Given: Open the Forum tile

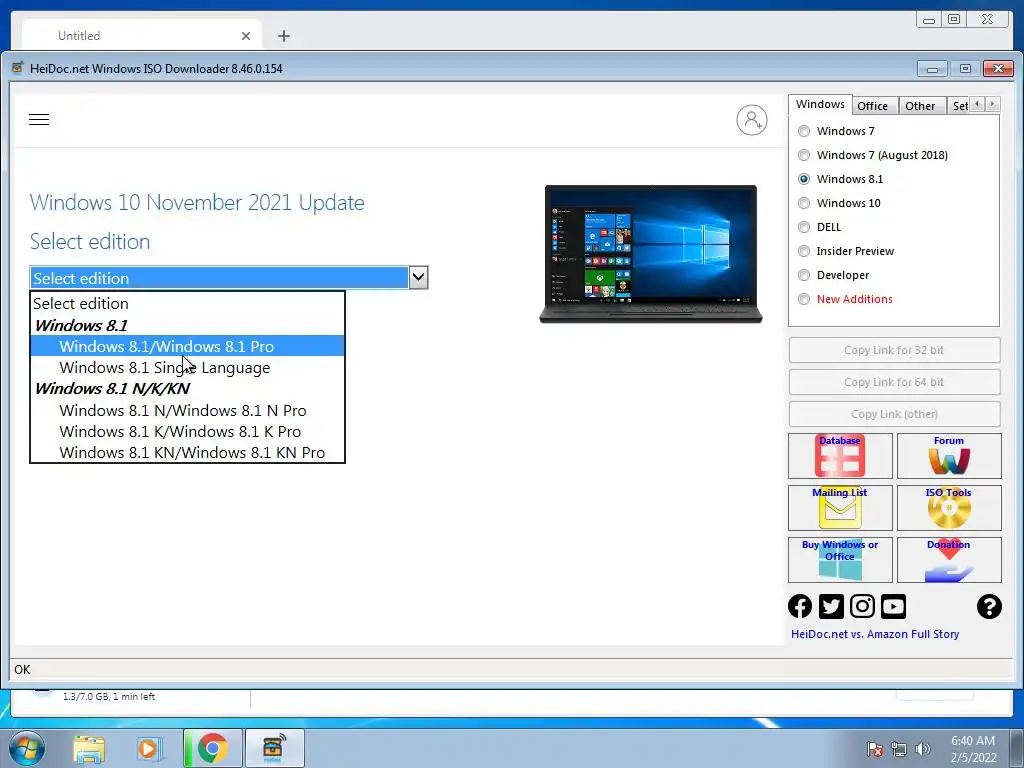Looking at the screenshot, I should click(x=949, y=456).
